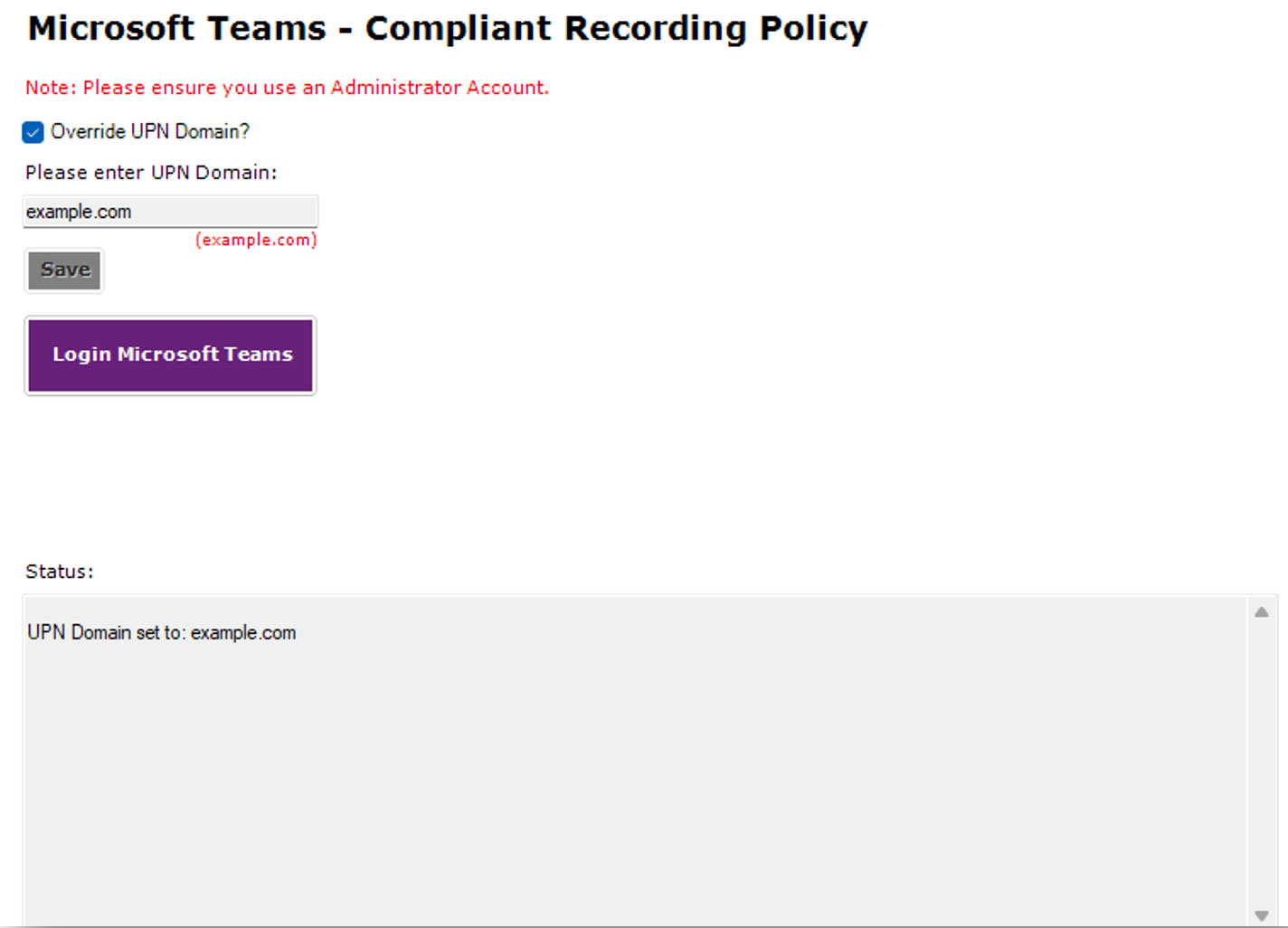Click the red '(example.com)' hint text
This screenshot has width=1288, height=928.
[256, 240]
